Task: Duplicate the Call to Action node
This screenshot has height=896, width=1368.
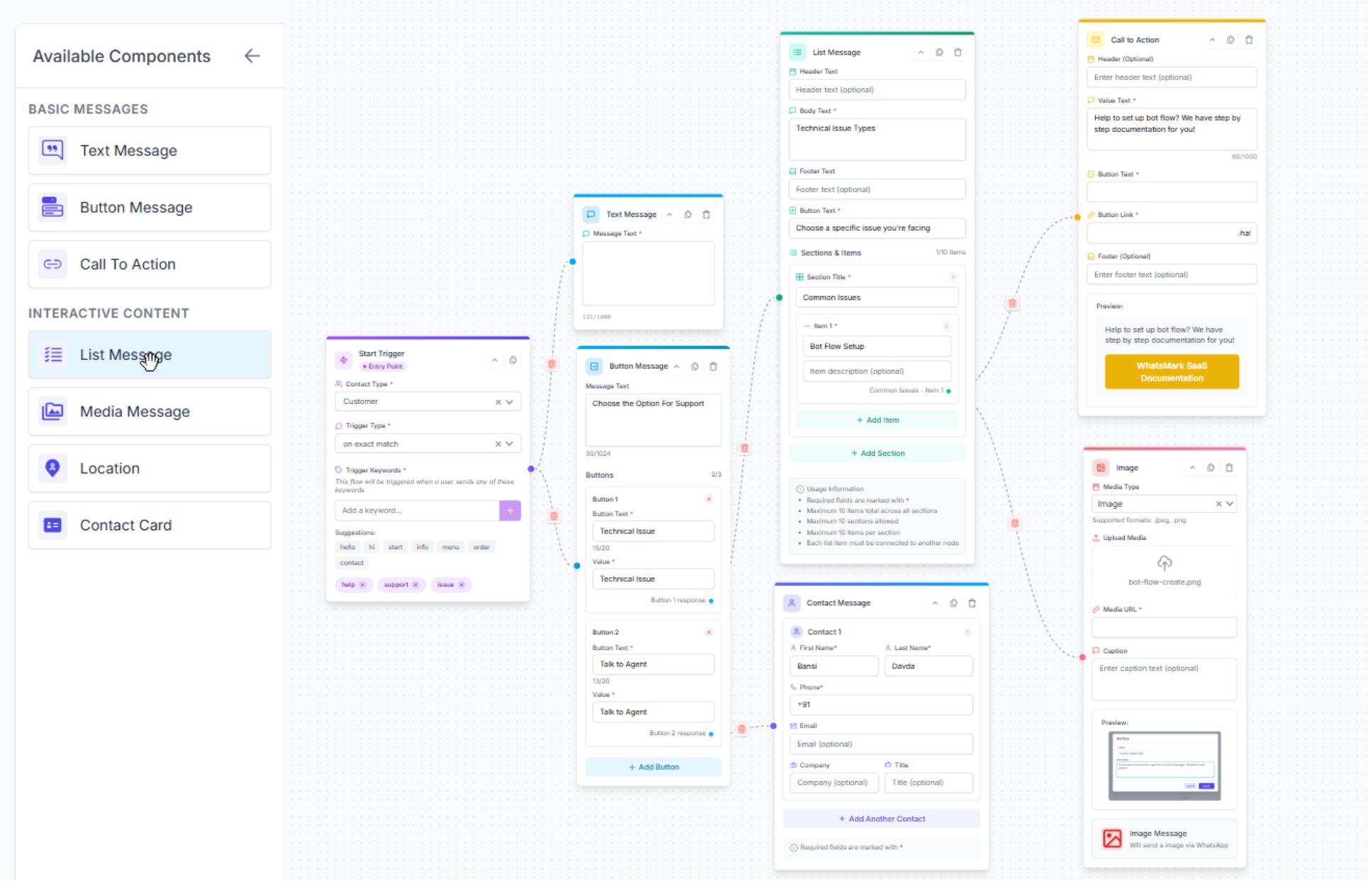Action: click(1230, 40)
